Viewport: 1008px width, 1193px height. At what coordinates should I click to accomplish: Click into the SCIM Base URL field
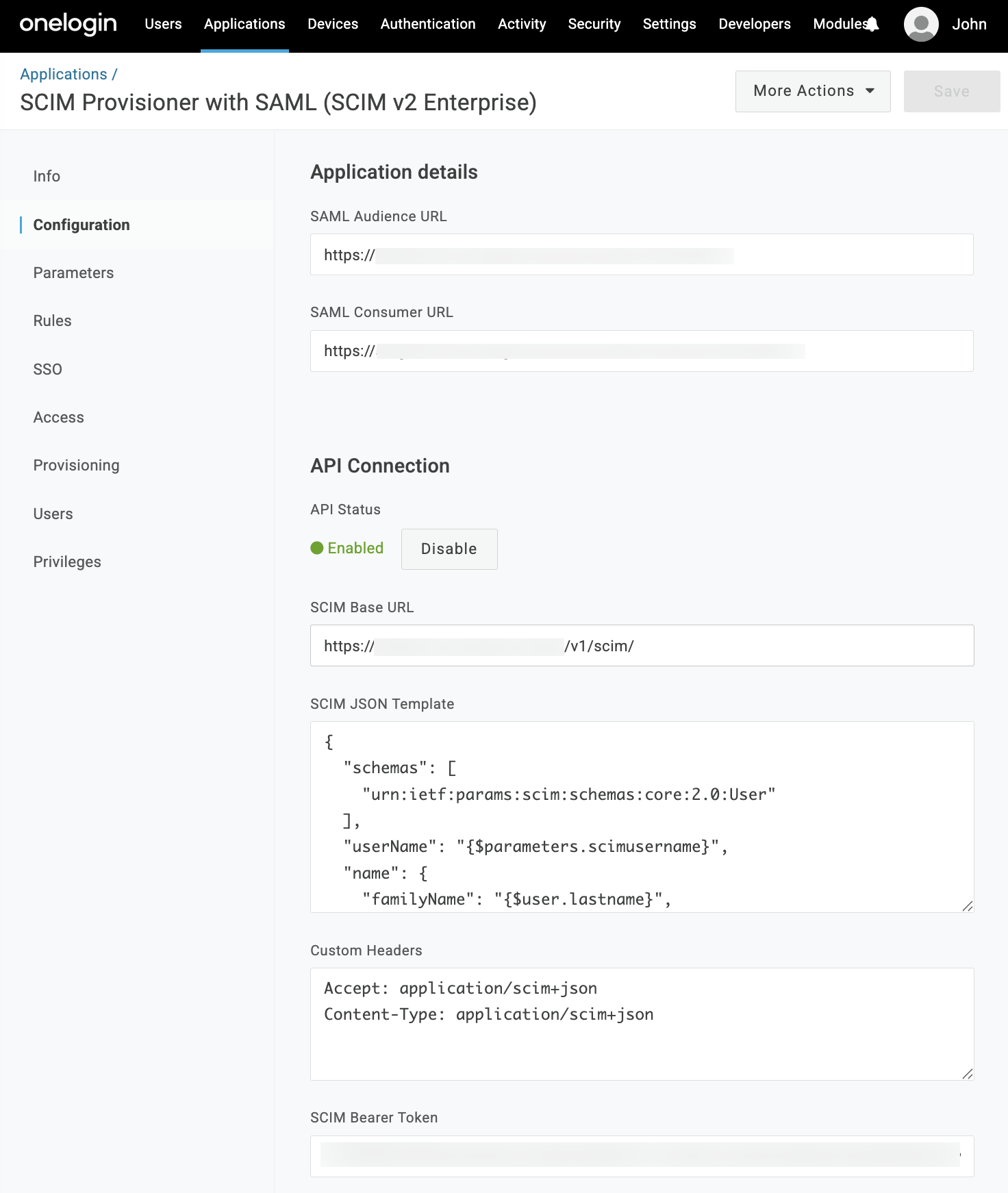pyautogui.click(x=753, y=645)
